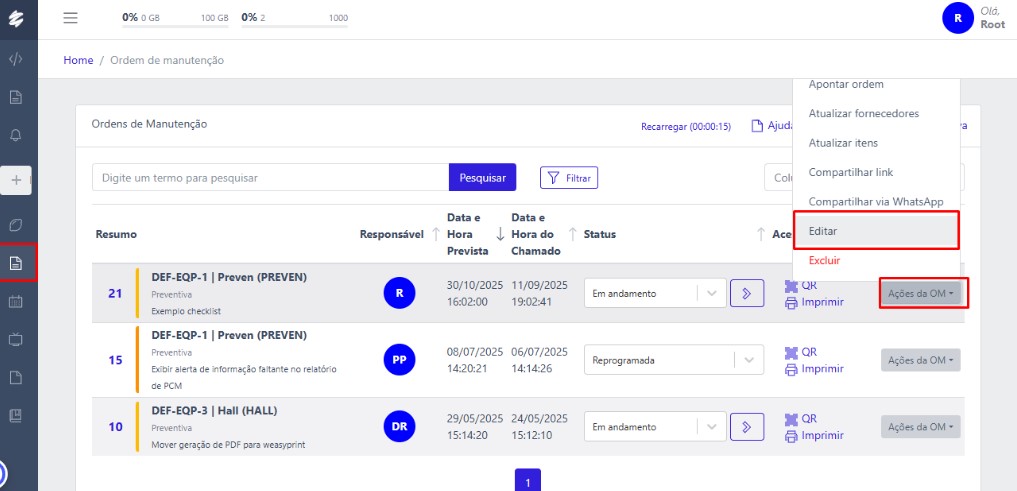Expand status dropdown for order 21
This screenshot has height=491, width=1017.
pos(710,293)
